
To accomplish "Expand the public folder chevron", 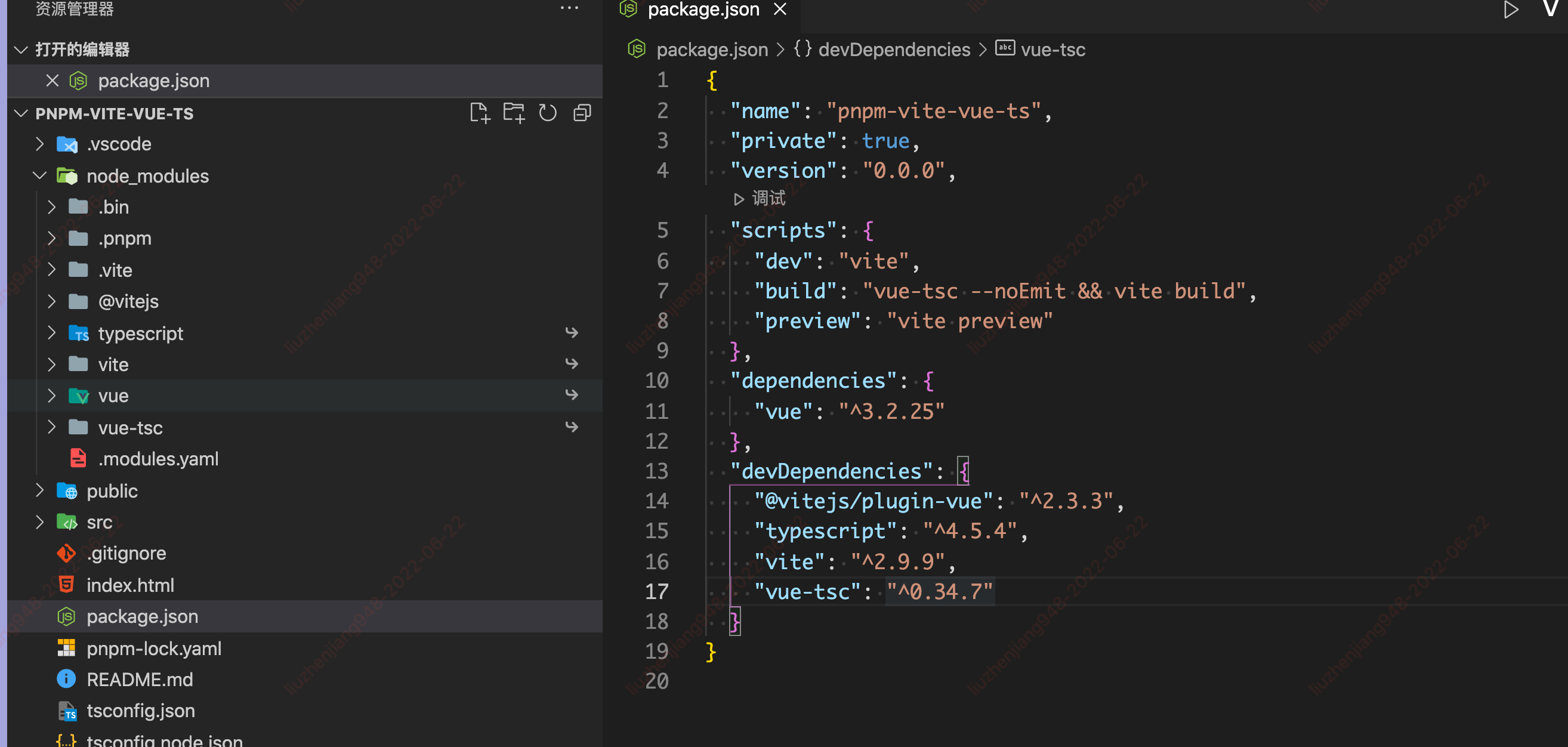I will (39, 490).
